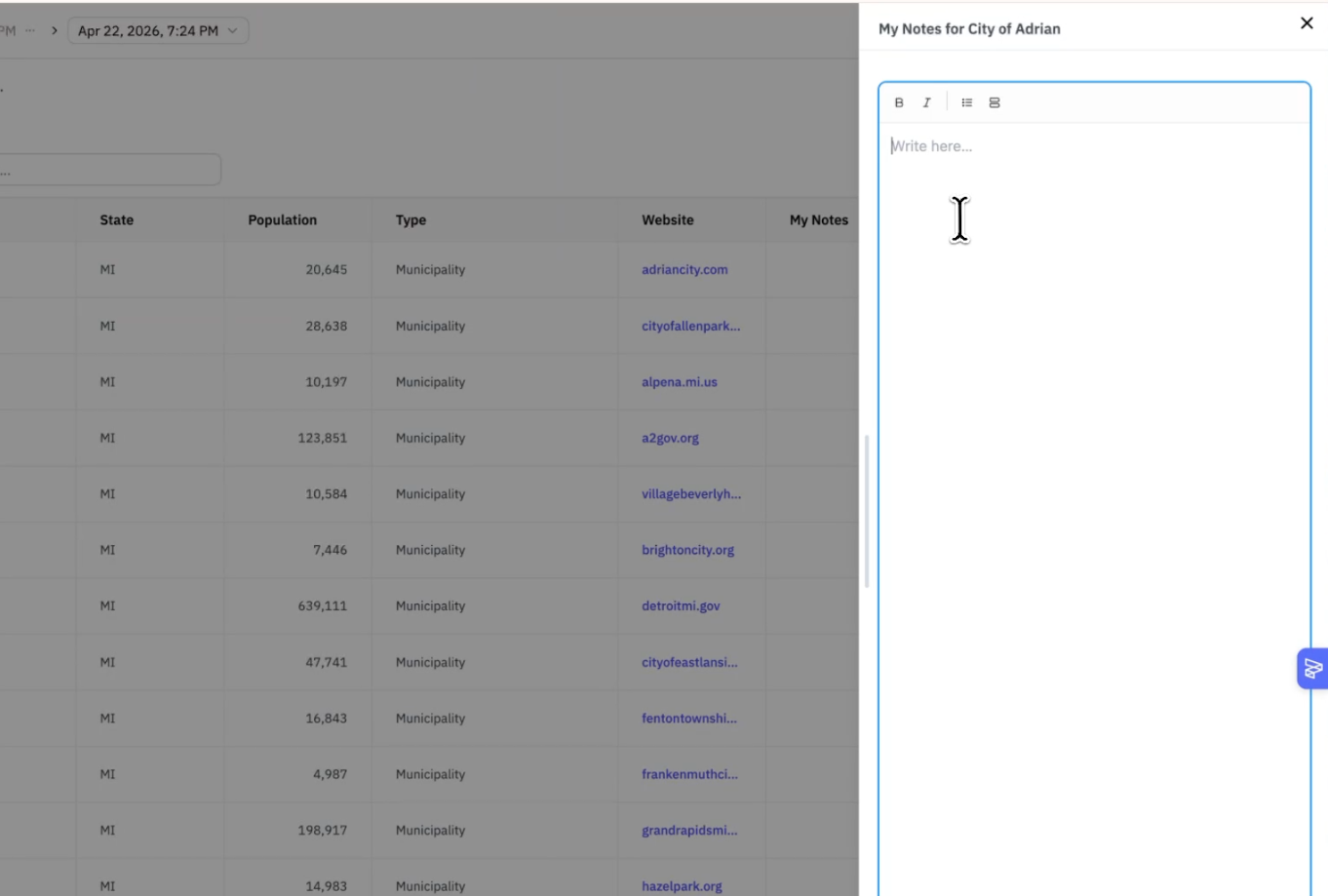Open the blue floating widget on right edge

[x=1312, y=669]
